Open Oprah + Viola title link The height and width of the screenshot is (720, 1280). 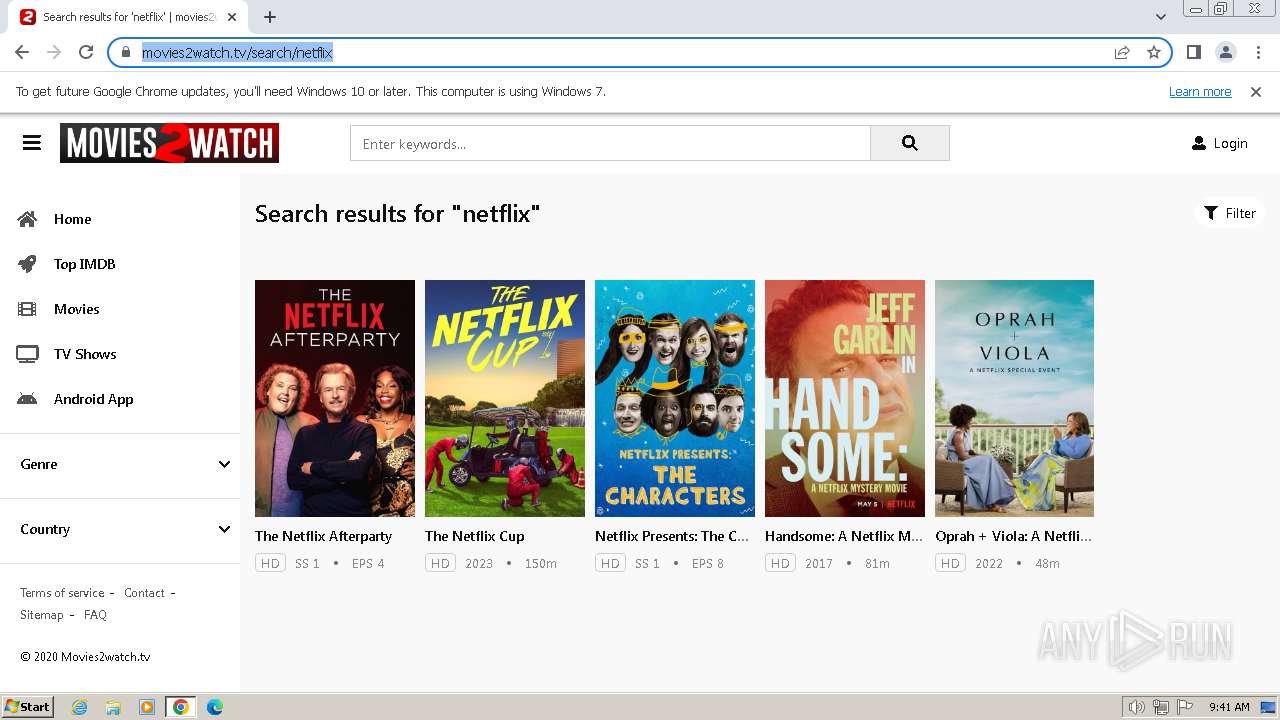1013,536
